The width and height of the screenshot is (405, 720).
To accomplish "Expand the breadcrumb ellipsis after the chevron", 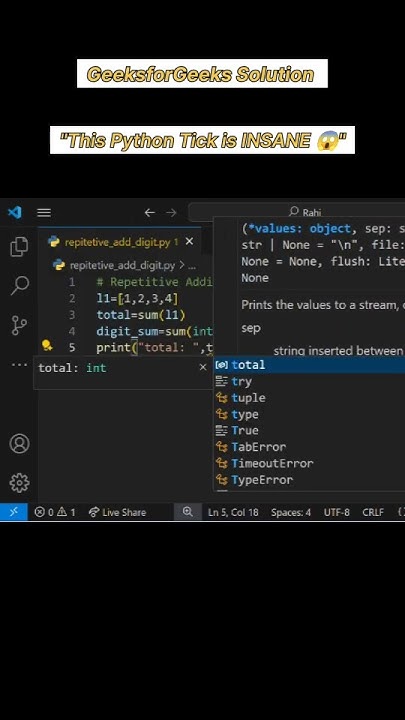I will [192, 266].
